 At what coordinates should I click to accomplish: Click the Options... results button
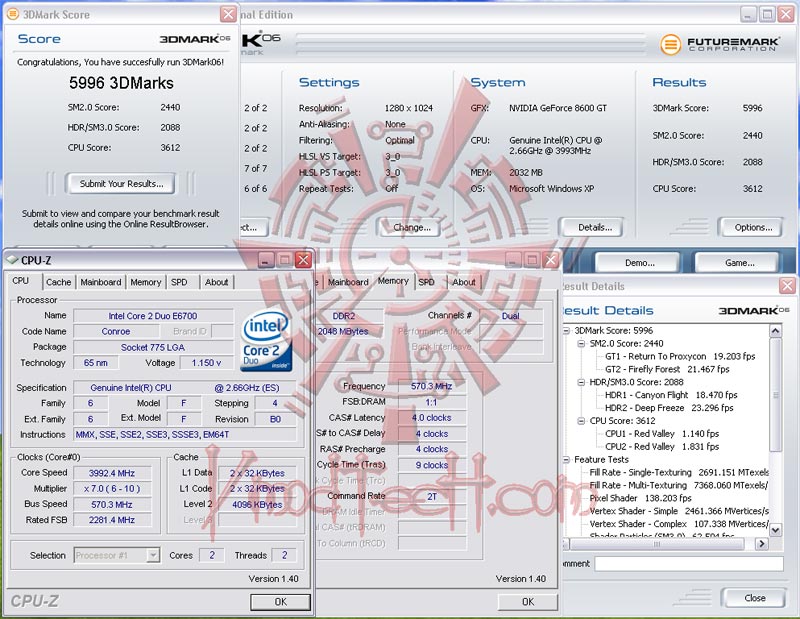tap(753, 227)
